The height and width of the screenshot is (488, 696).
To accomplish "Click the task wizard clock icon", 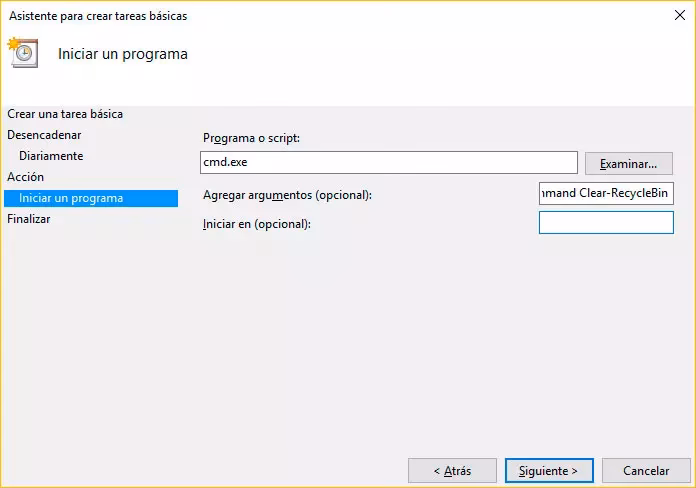I will coord(22,52).
